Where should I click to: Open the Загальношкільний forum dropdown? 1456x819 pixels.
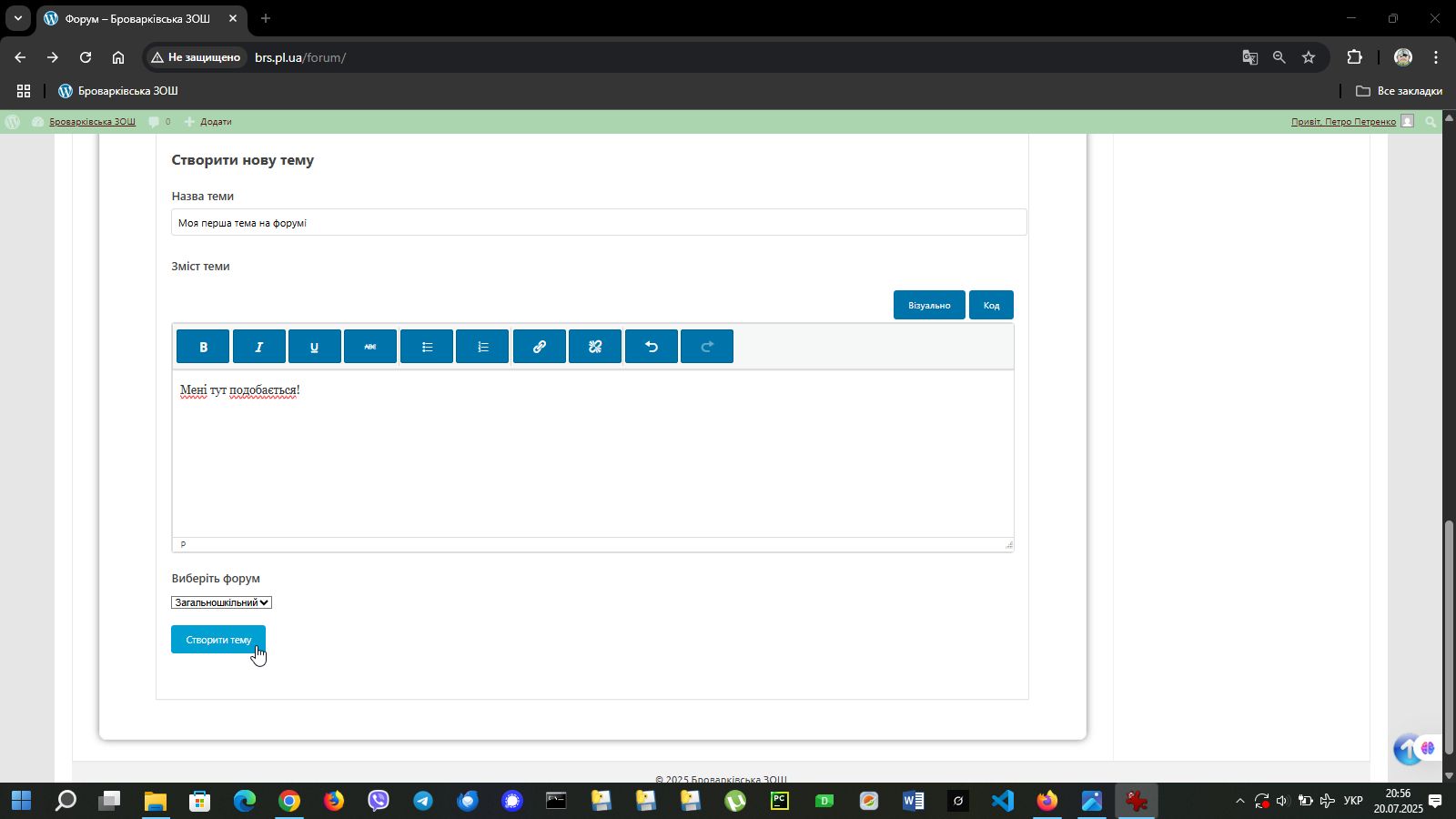(221, 602)
